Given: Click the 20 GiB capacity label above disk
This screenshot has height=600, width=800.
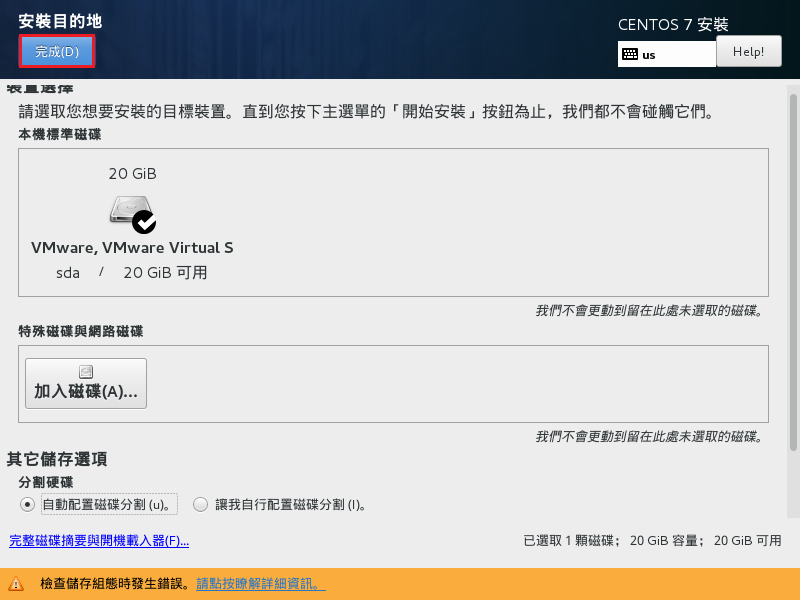Looking at the screenshot, I should (x=133, y=173).
